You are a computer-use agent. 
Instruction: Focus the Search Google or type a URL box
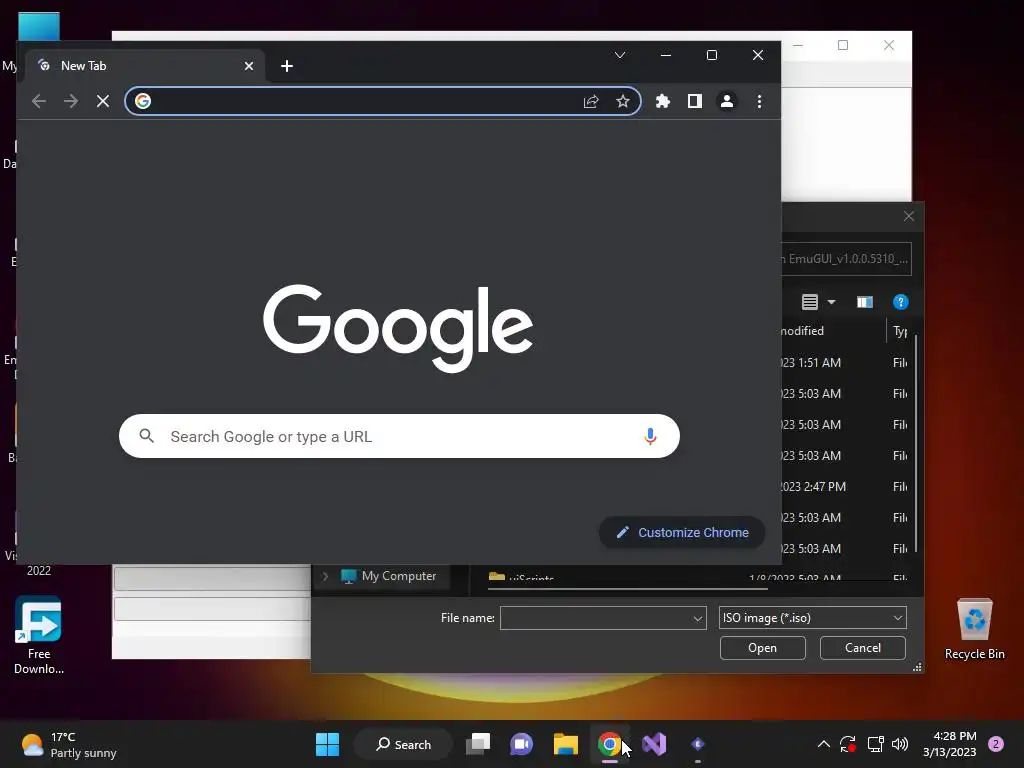click(x=399, y=436)
